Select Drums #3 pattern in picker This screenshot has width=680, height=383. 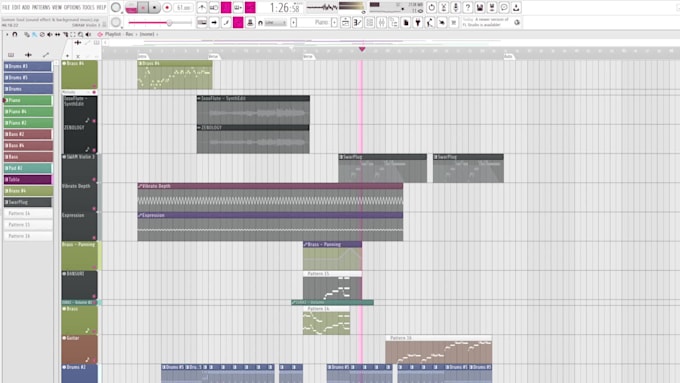(28, 66)
